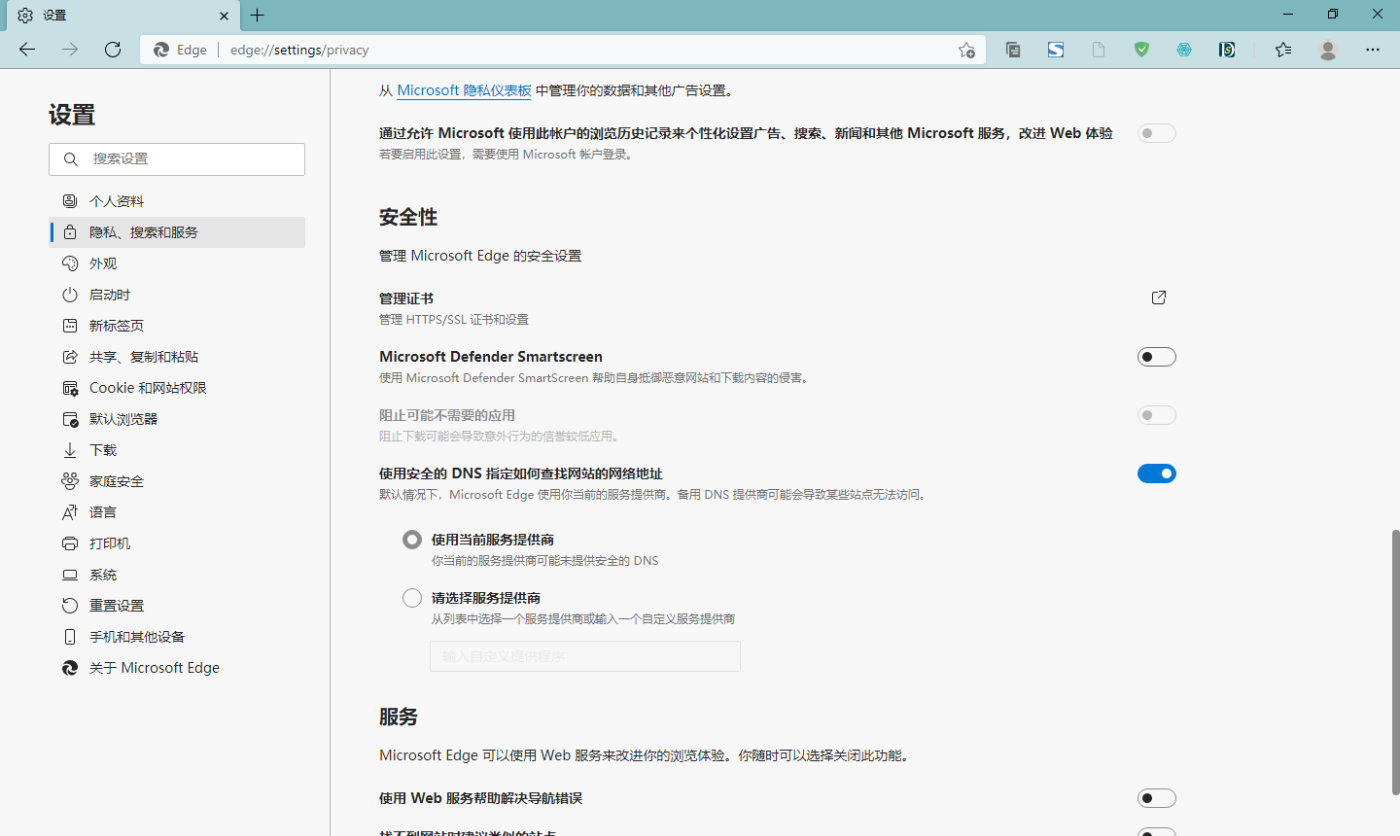Click the 服务 section heading
This screenshot has height=836, width=1400.
point(398,716)
